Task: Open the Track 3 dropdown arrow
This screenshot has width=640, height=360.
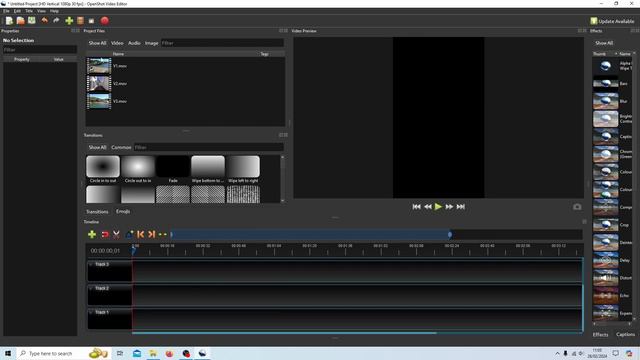Action: click(91, 264)
